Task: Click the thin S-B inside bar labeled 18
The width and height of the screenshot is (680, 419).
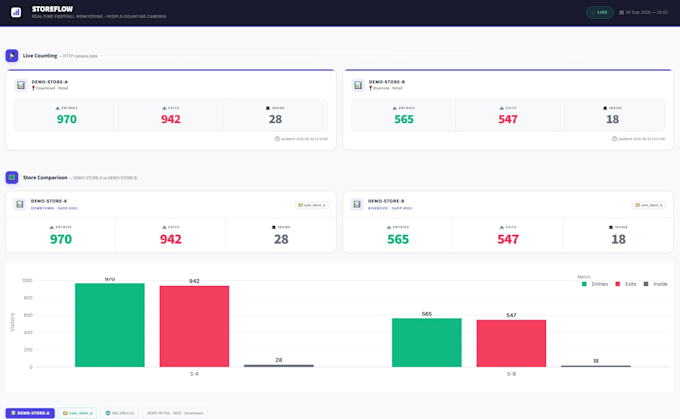Action: tap(596, 366)
